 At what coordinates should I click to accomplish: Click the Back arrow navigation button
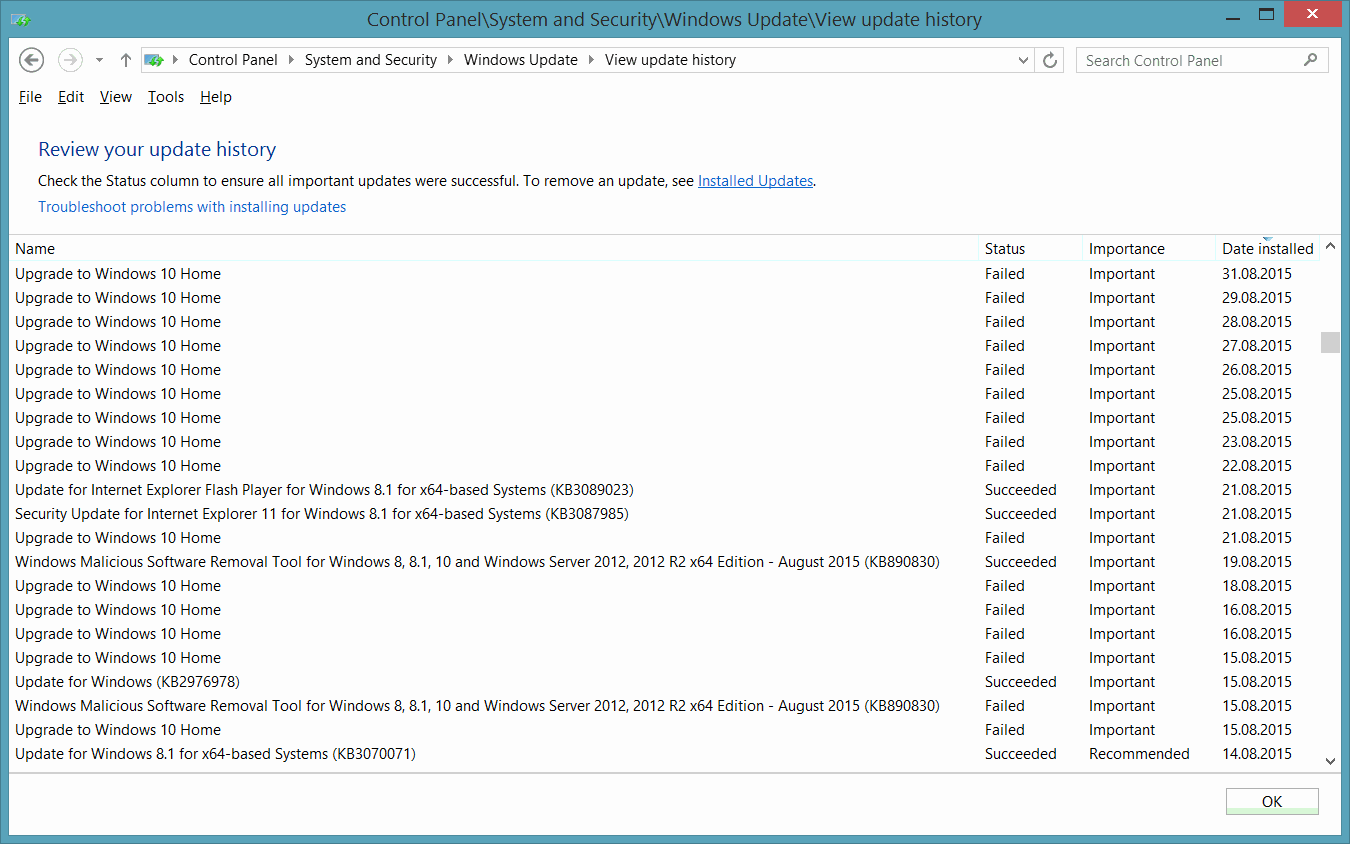pos(31,60)
